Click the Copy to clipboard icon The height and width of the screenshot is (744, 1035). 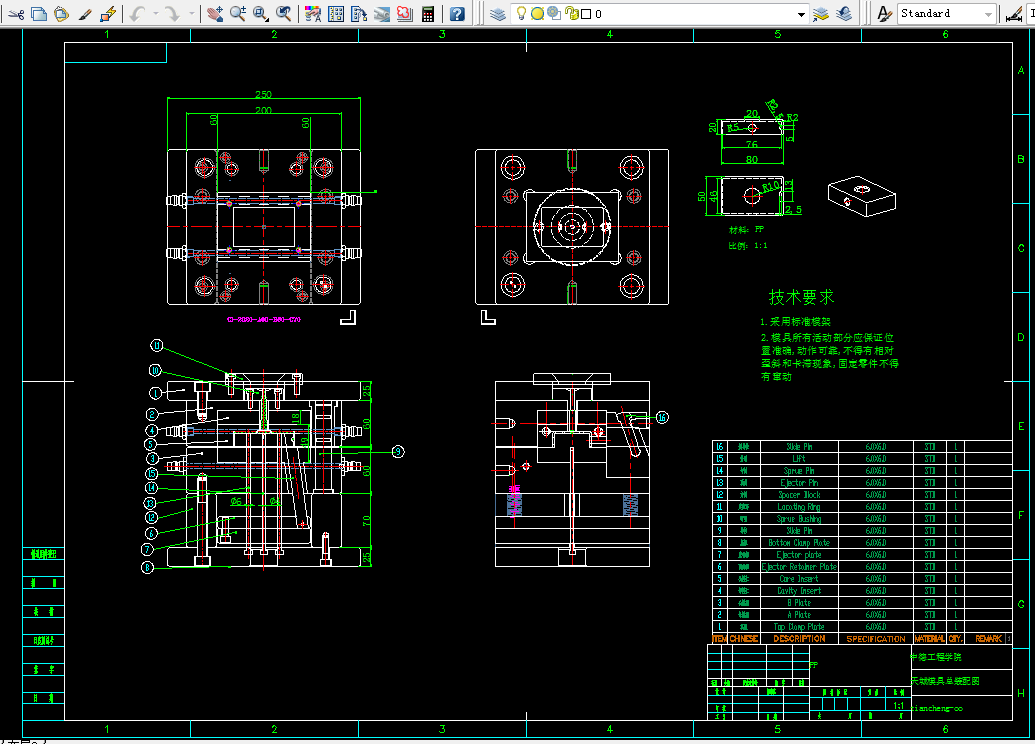pos(39,13)
